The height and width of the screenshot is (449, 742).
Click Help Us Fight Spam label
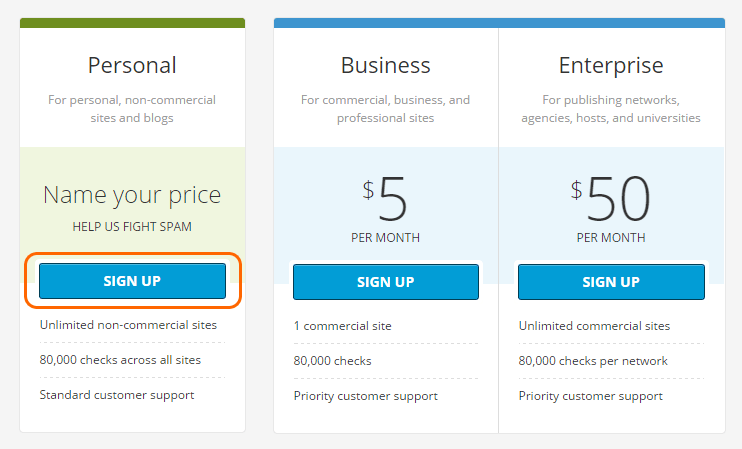(132, 227)
